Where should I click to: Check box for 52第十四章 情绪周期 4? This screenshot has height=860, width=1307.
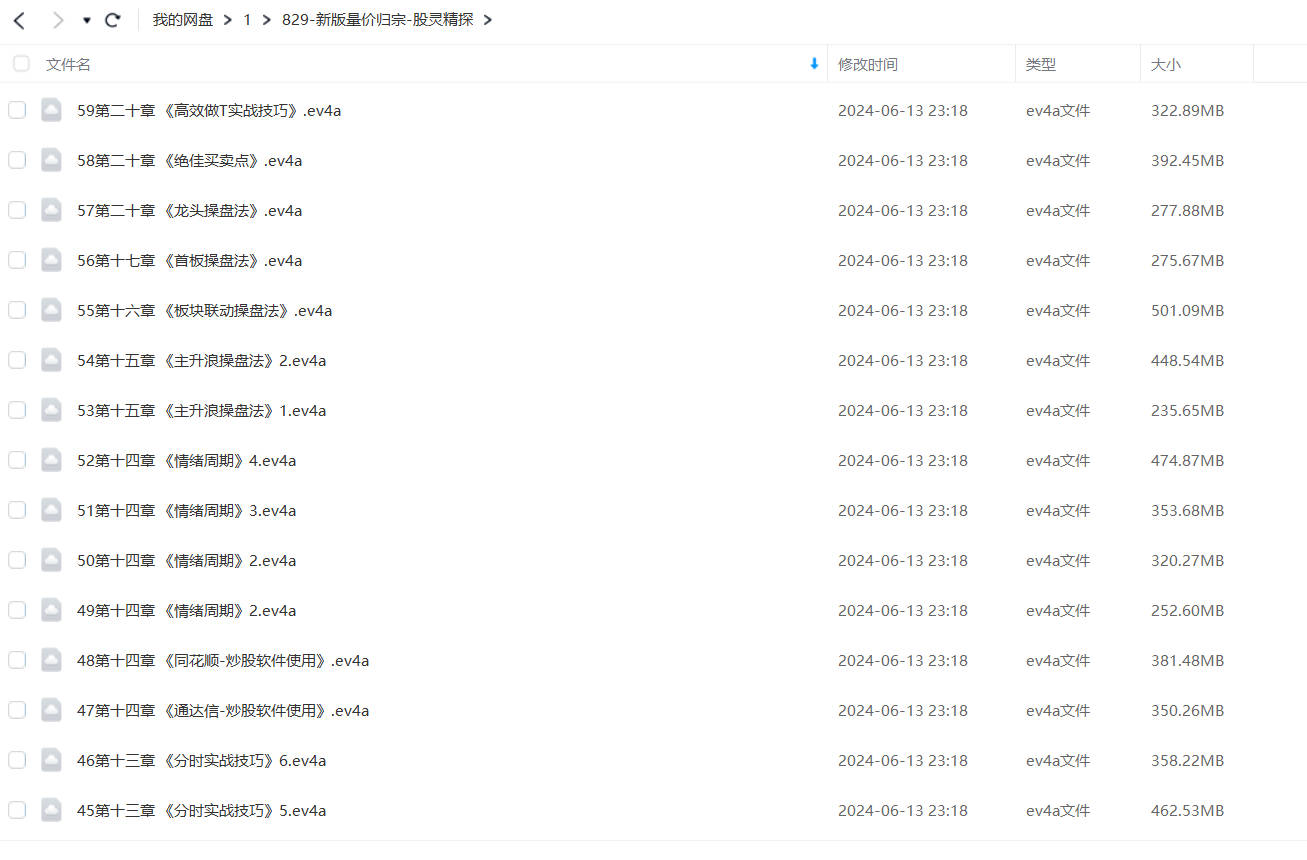click(17, 460)
